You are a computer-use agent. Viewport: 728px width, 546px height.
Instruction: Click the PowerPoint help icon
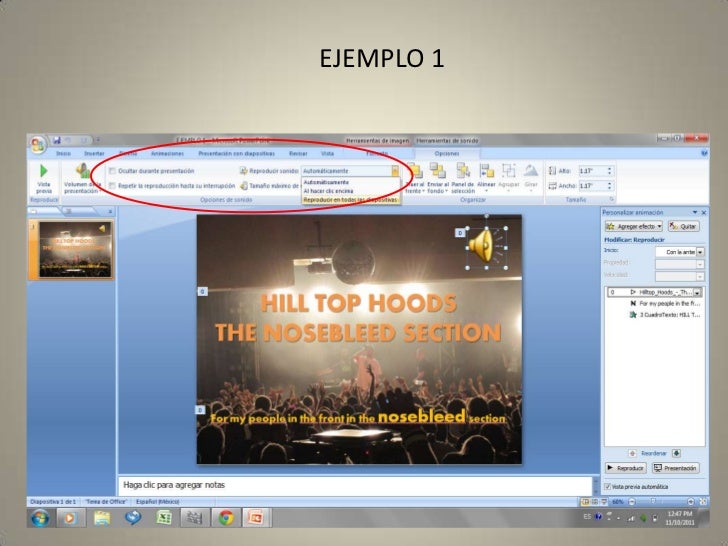704,153
